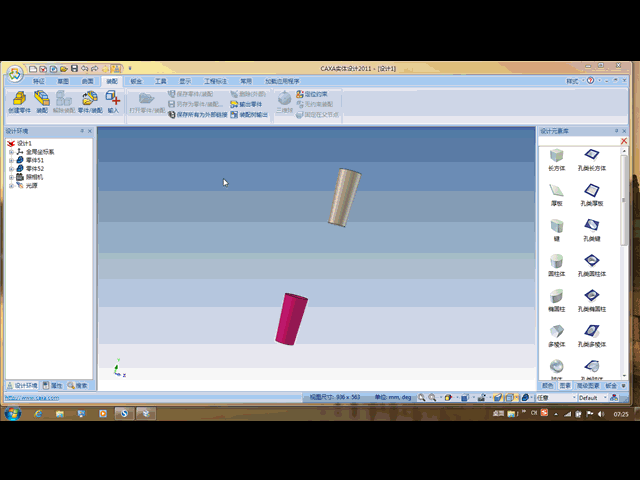Click 保存所有为外部链接 command
Screen dimensions: 640x480
coord(198,115)
